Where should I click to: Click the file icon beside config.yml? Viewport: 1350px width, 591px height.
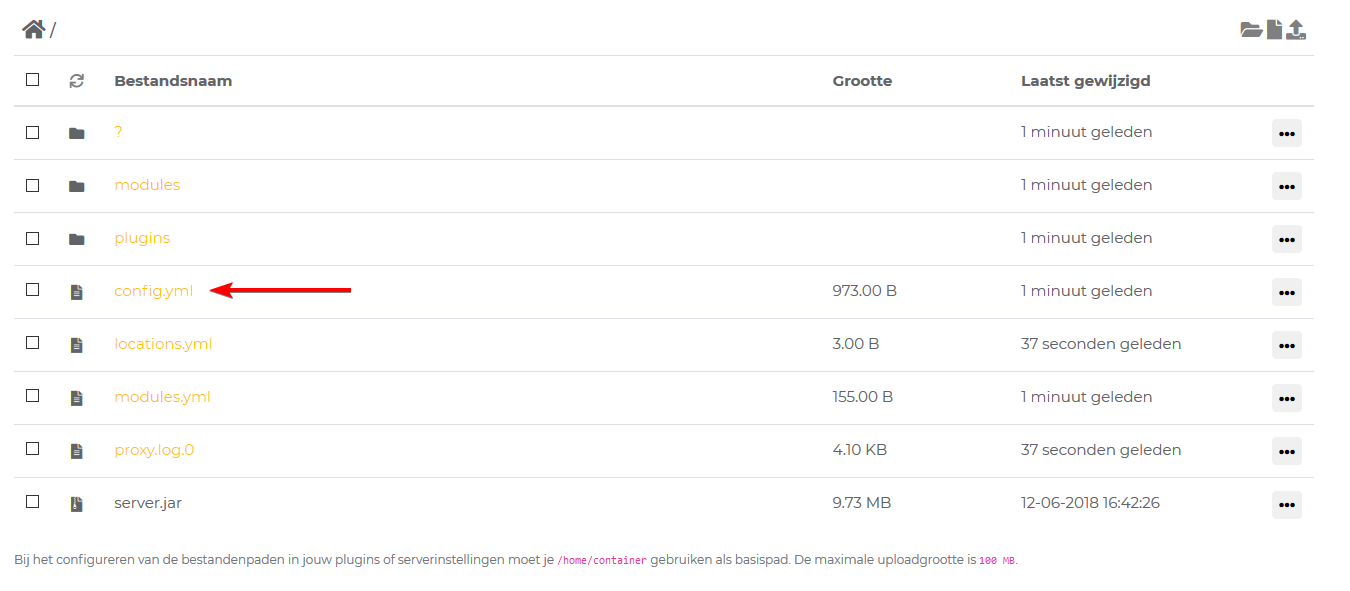click(76, 292)
